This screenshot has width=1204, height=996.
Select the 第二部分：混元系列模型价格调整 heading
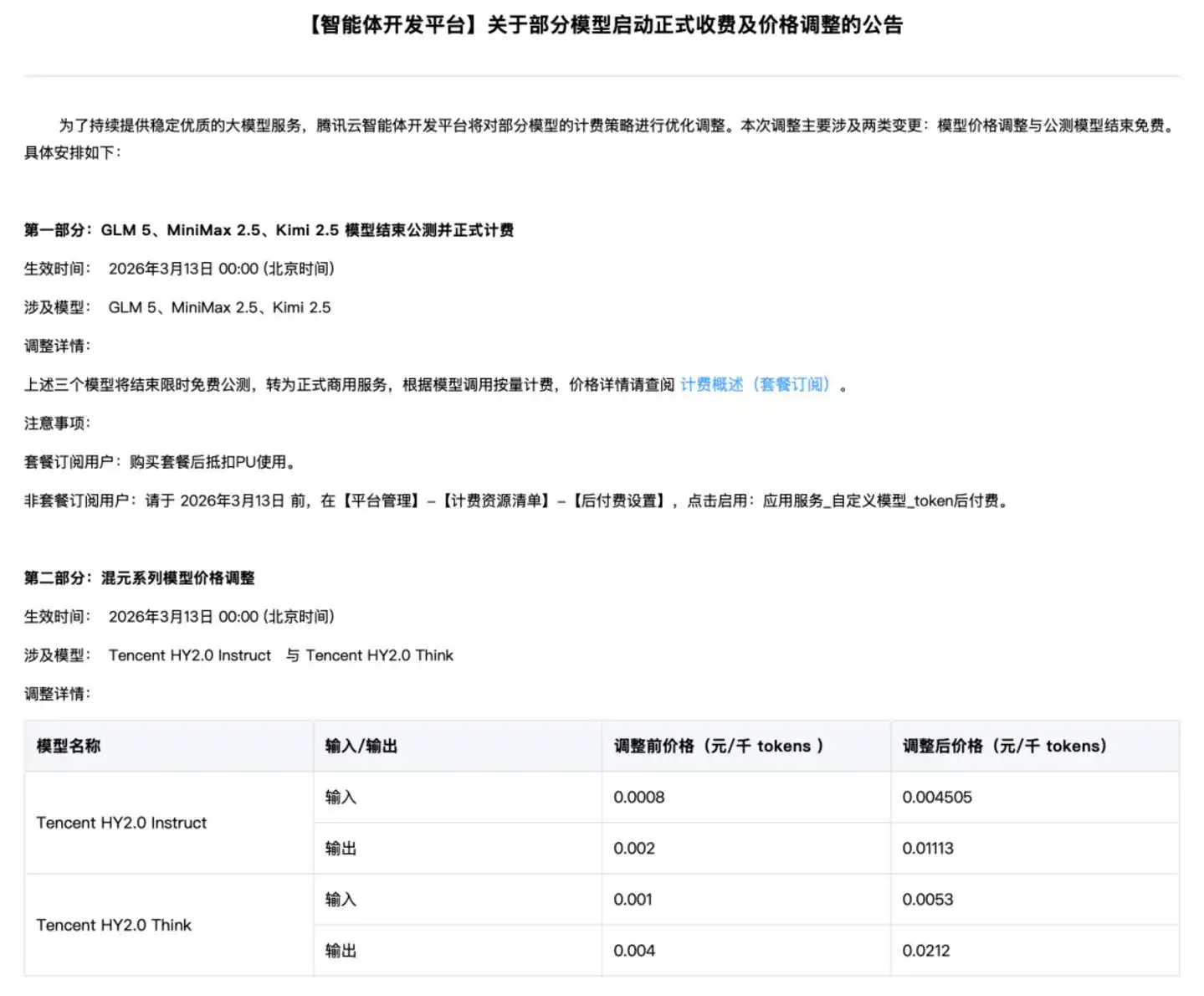pos(139,578)
